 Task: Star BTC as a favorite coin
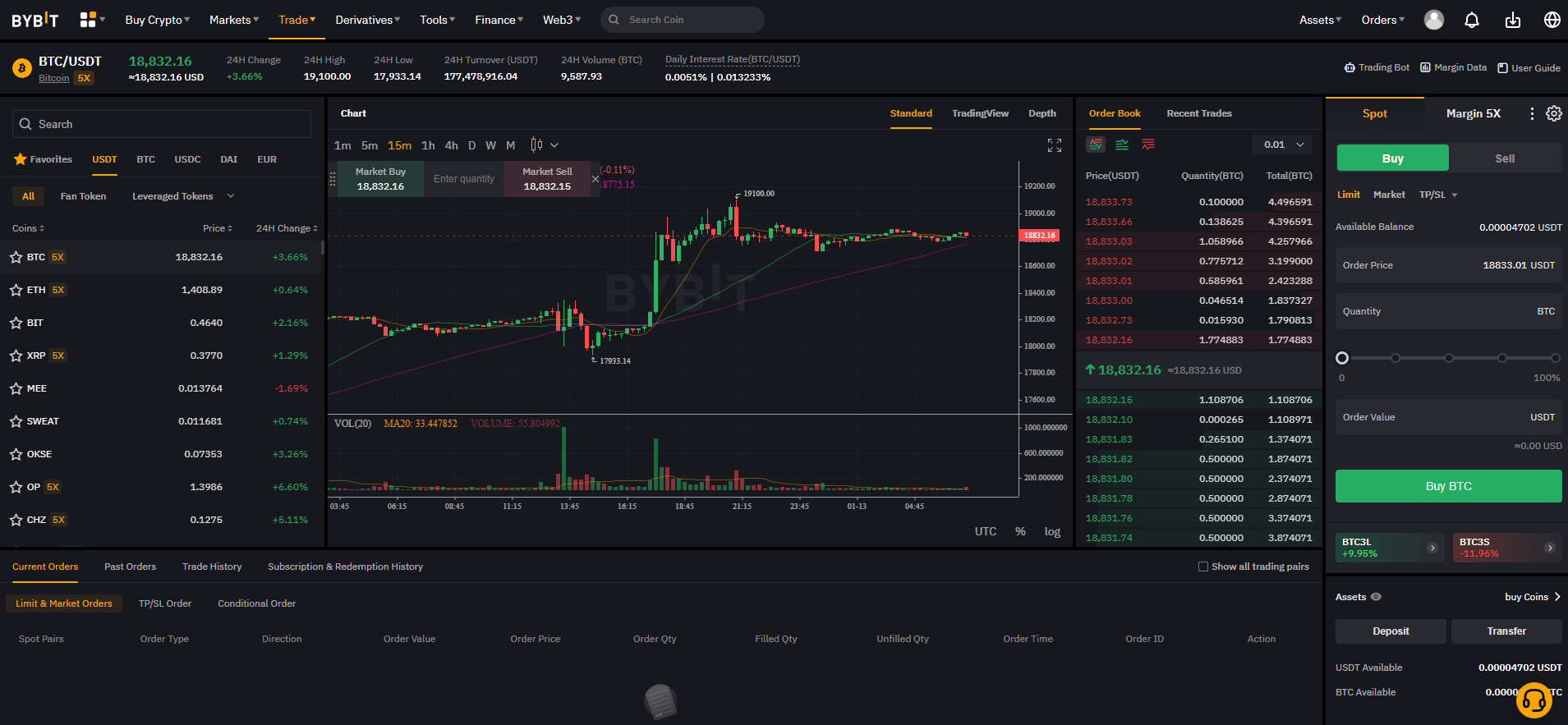pos(16,257)
